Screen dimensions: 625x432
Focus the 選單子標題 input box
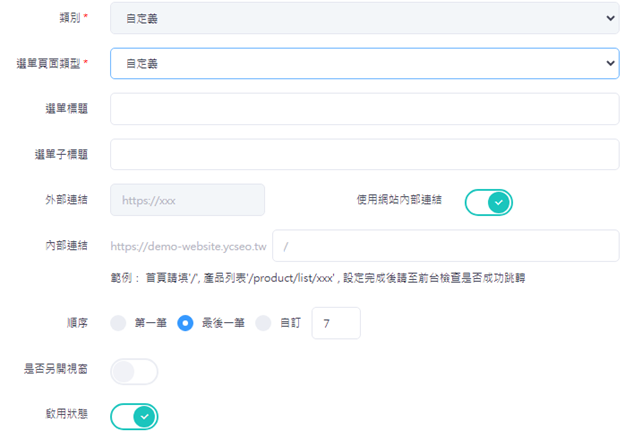(x=364, y=154)
